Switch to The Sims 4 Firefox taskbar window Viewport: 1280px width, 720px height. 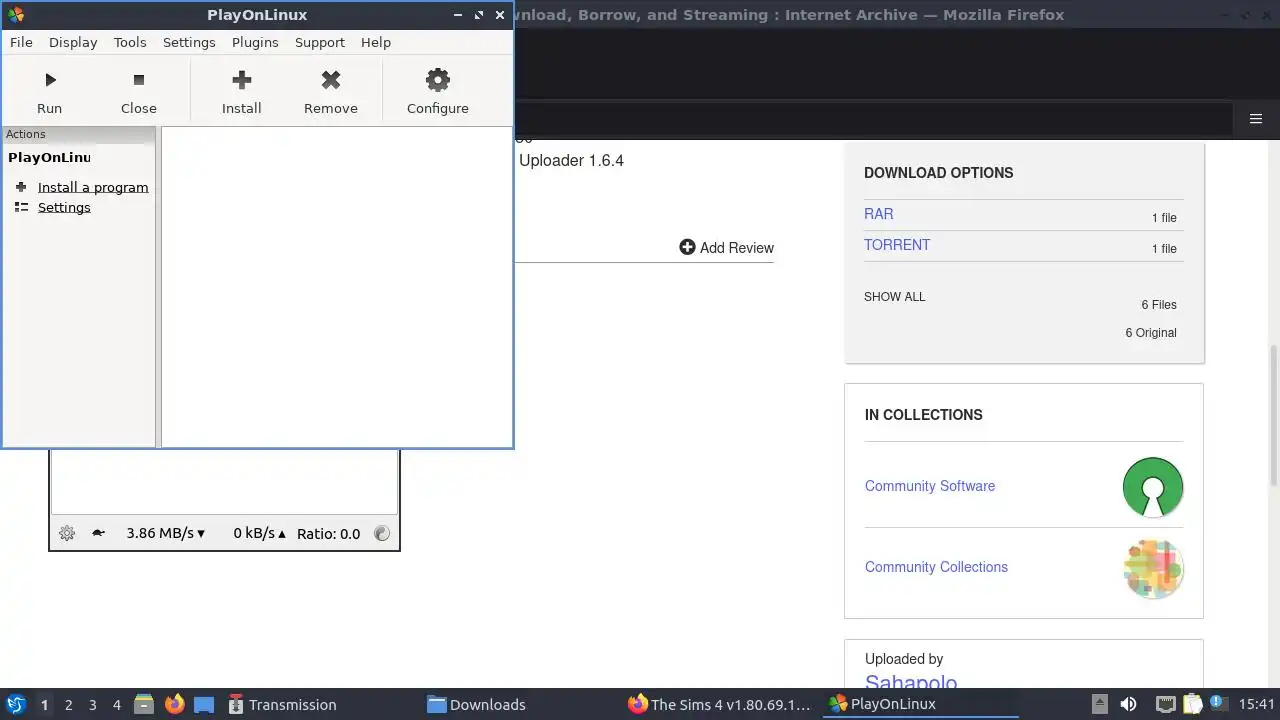click(720, 704)
